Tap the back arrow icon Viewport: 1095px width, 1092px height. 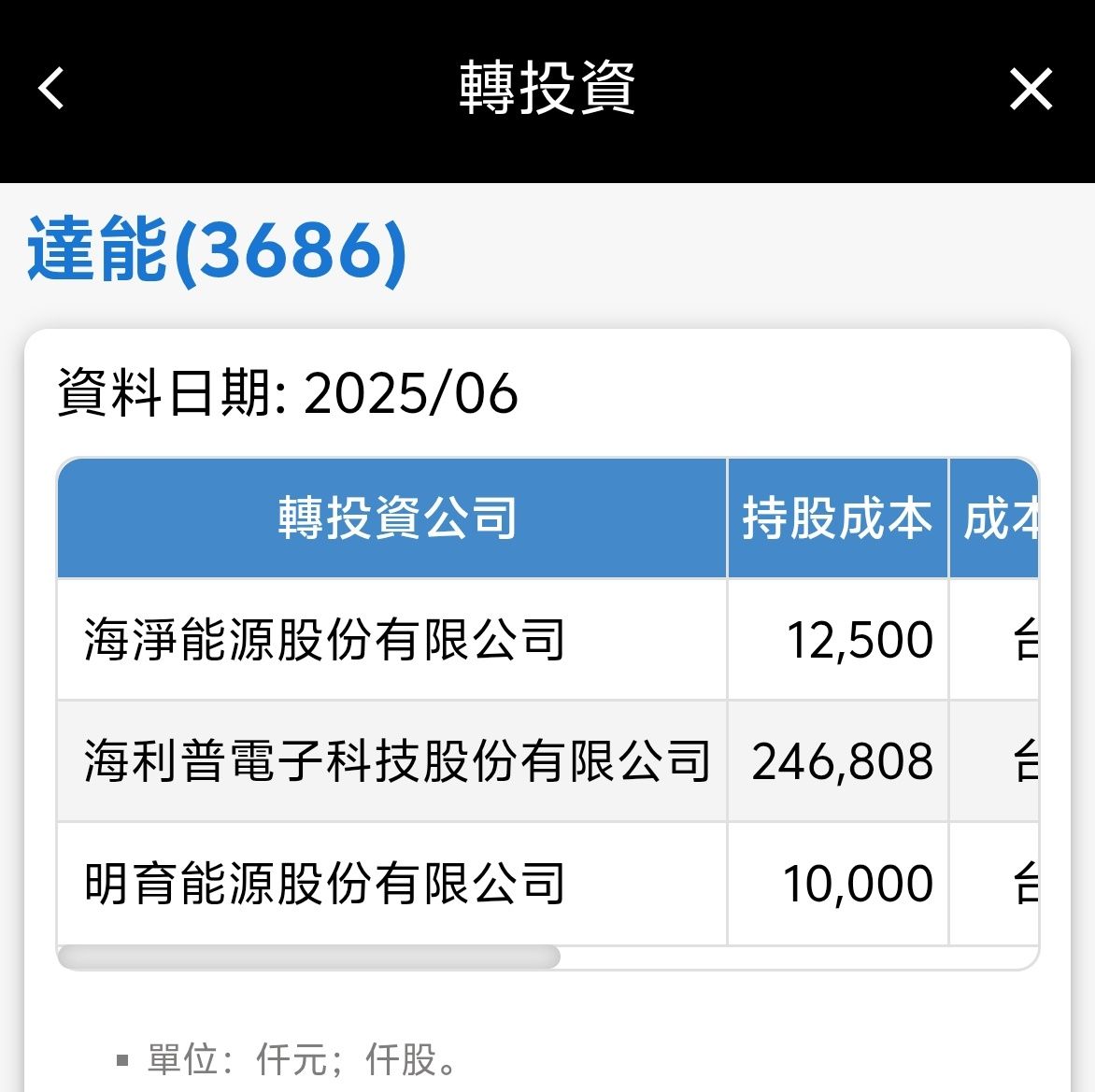point(52,89)
